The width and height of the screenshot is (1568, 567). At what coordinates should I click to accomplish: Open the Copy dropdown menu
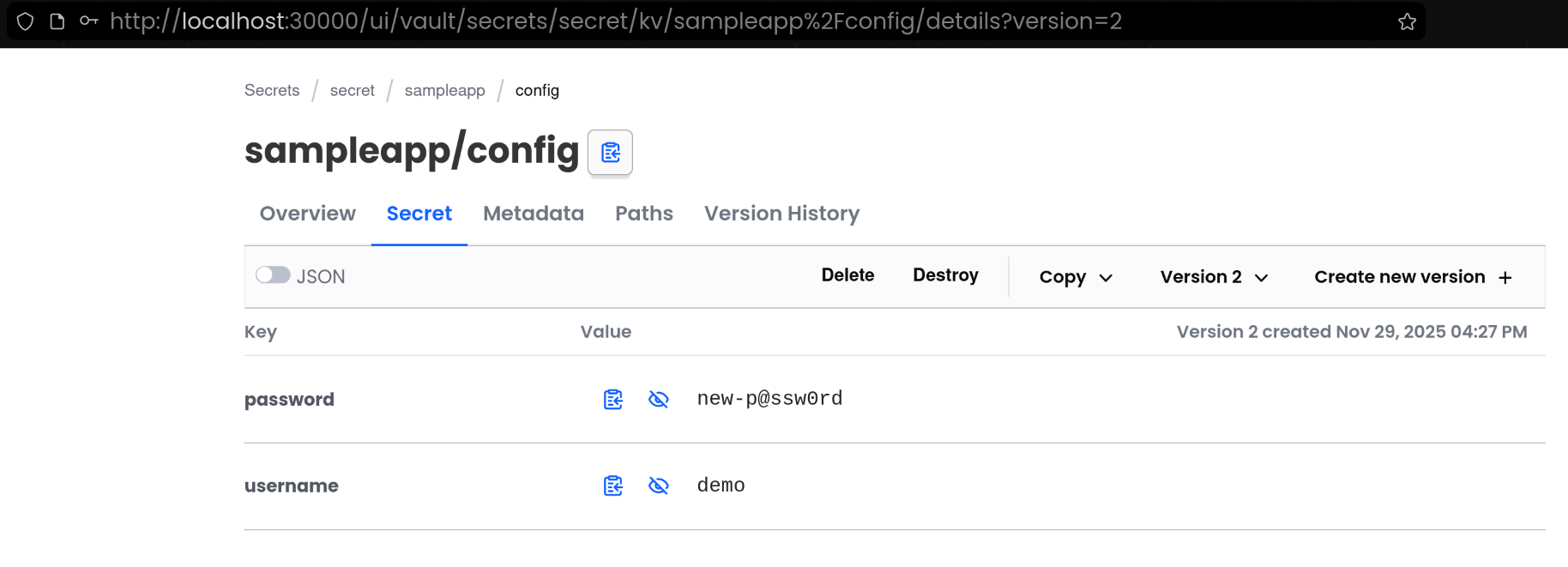click(x=1076, y=277)
